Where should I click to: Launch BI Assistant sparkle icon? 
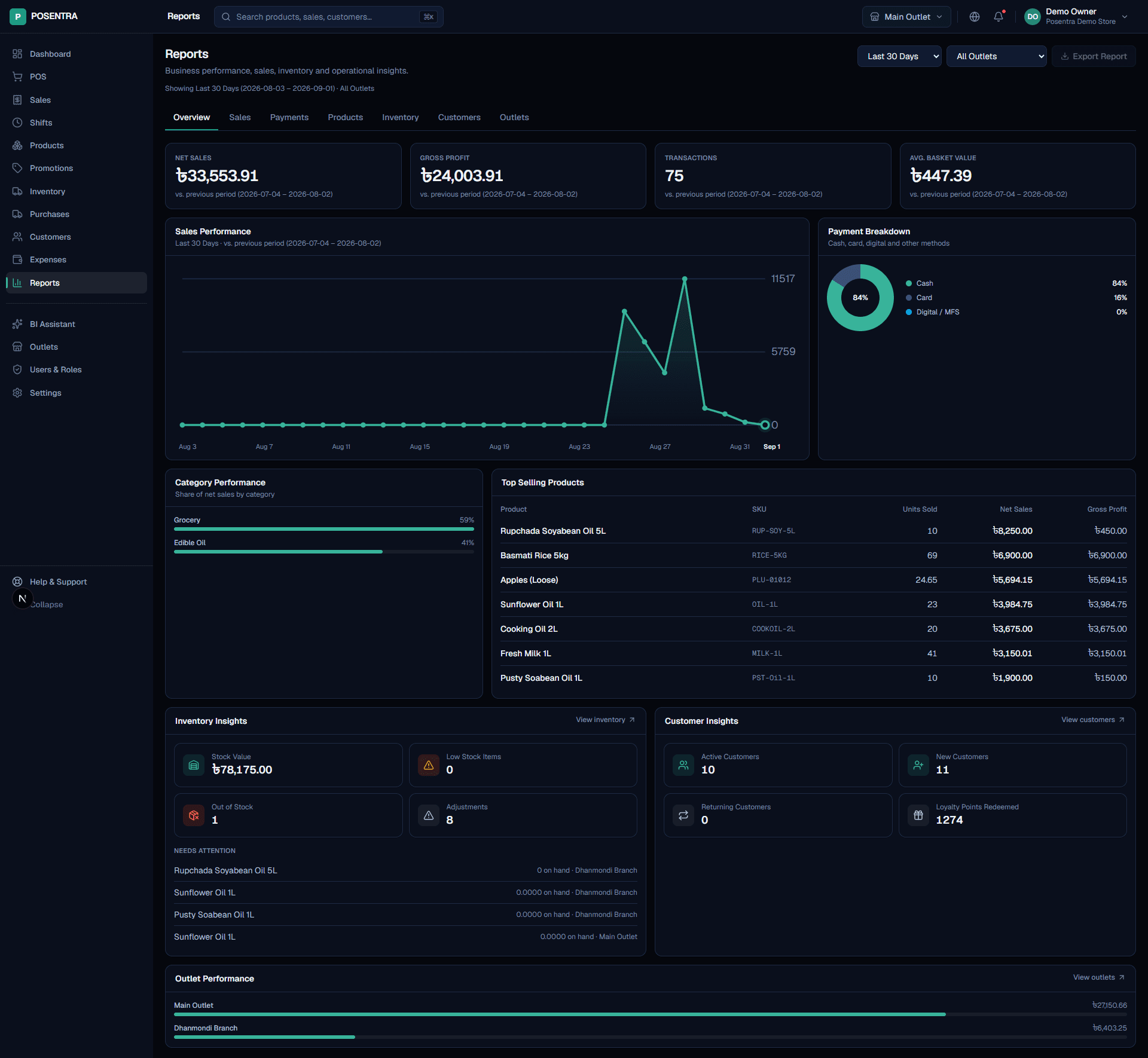tap(17, 324)
